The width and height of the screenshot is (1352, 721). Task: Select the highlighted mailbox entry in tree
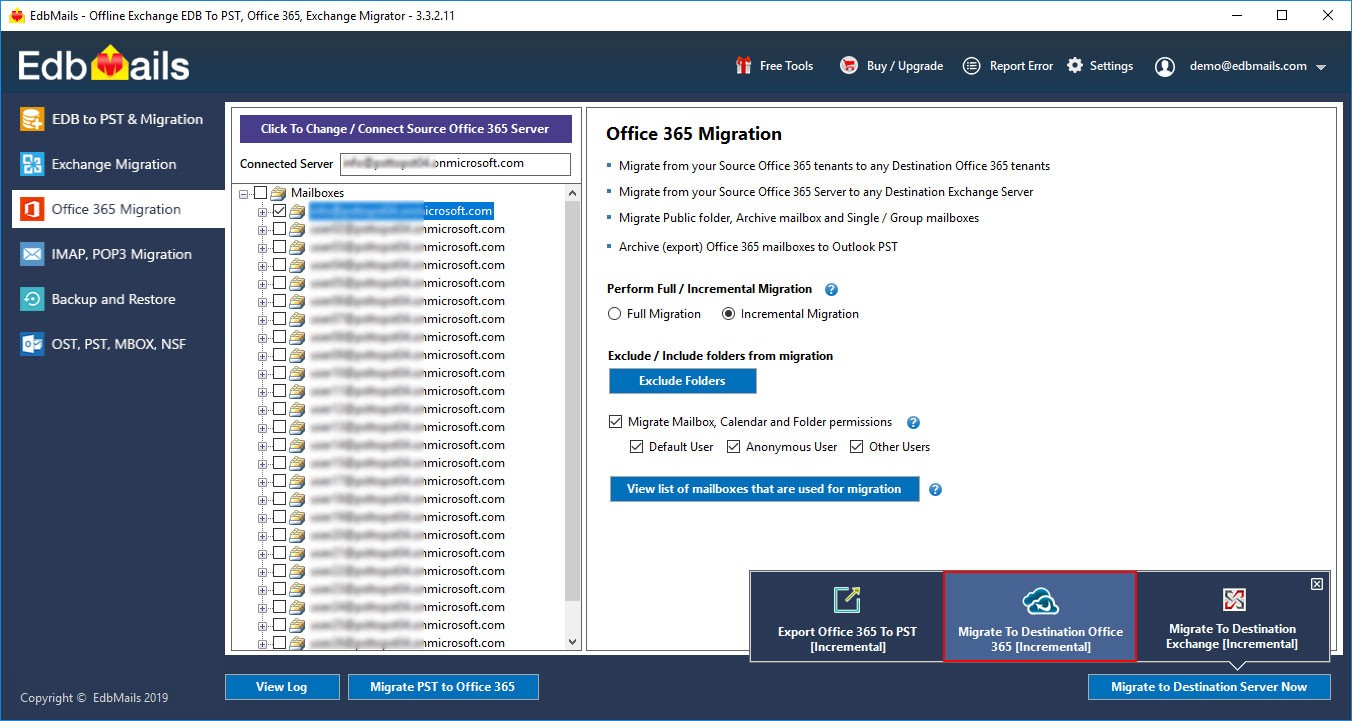[x=401, y=211]
